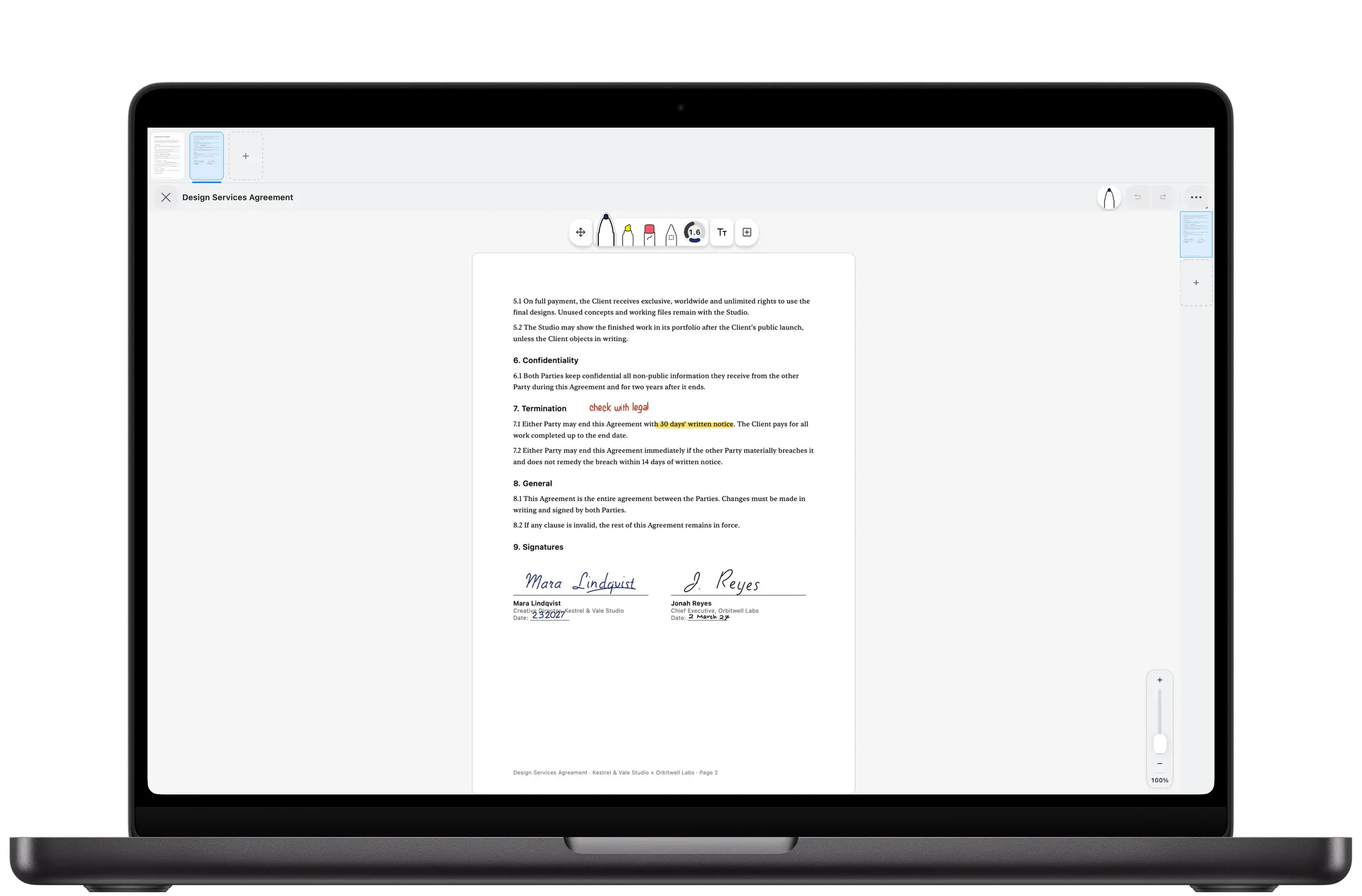Click the Mara Lindqvist handwritten signature

point(580,582)
